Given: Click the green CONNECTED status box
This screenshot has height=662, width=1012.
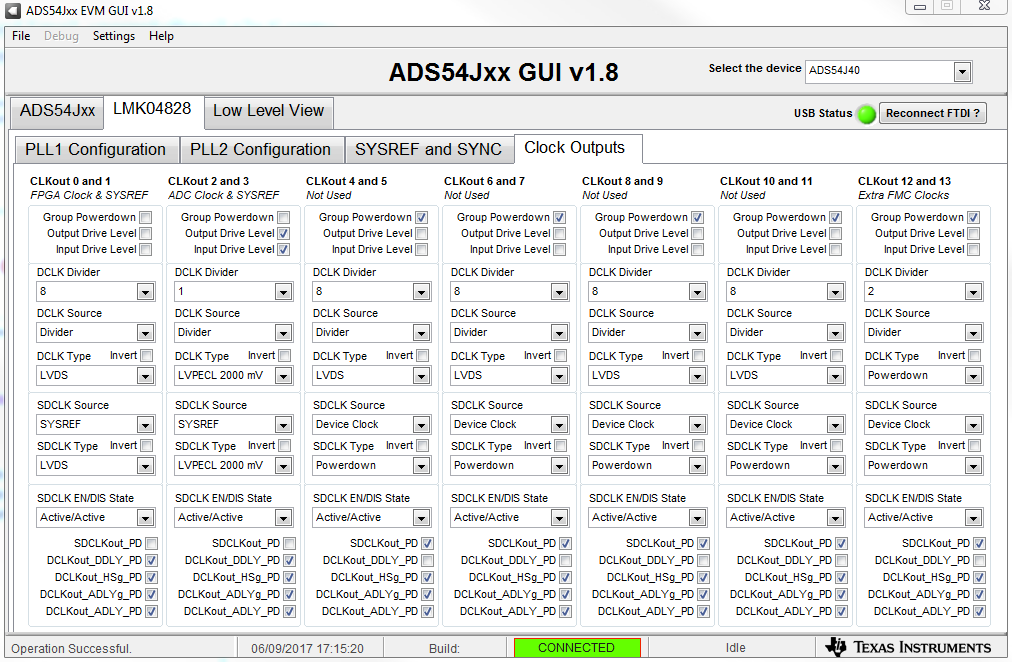Looking at the screenshot, I should [576, 647].
